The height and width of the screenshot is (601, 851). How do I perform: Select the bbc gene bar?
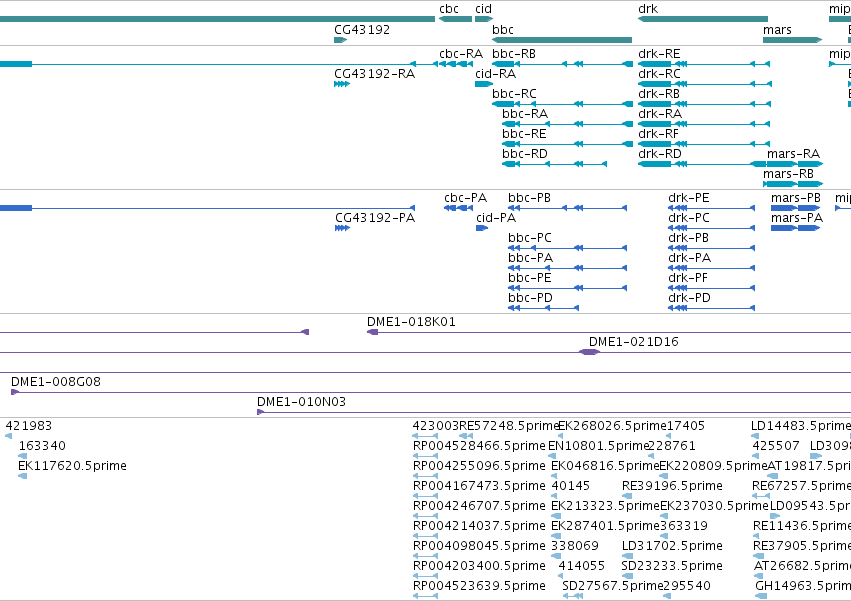[x=562, y=40]
